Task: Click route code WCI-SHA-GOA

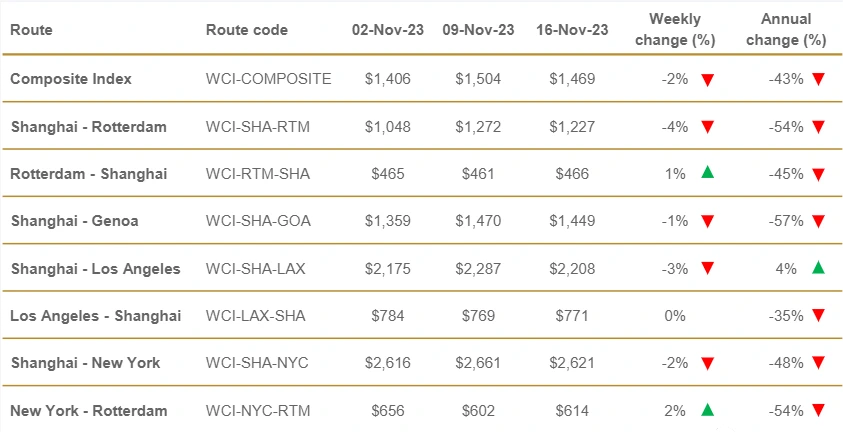Action: point(258,221)
